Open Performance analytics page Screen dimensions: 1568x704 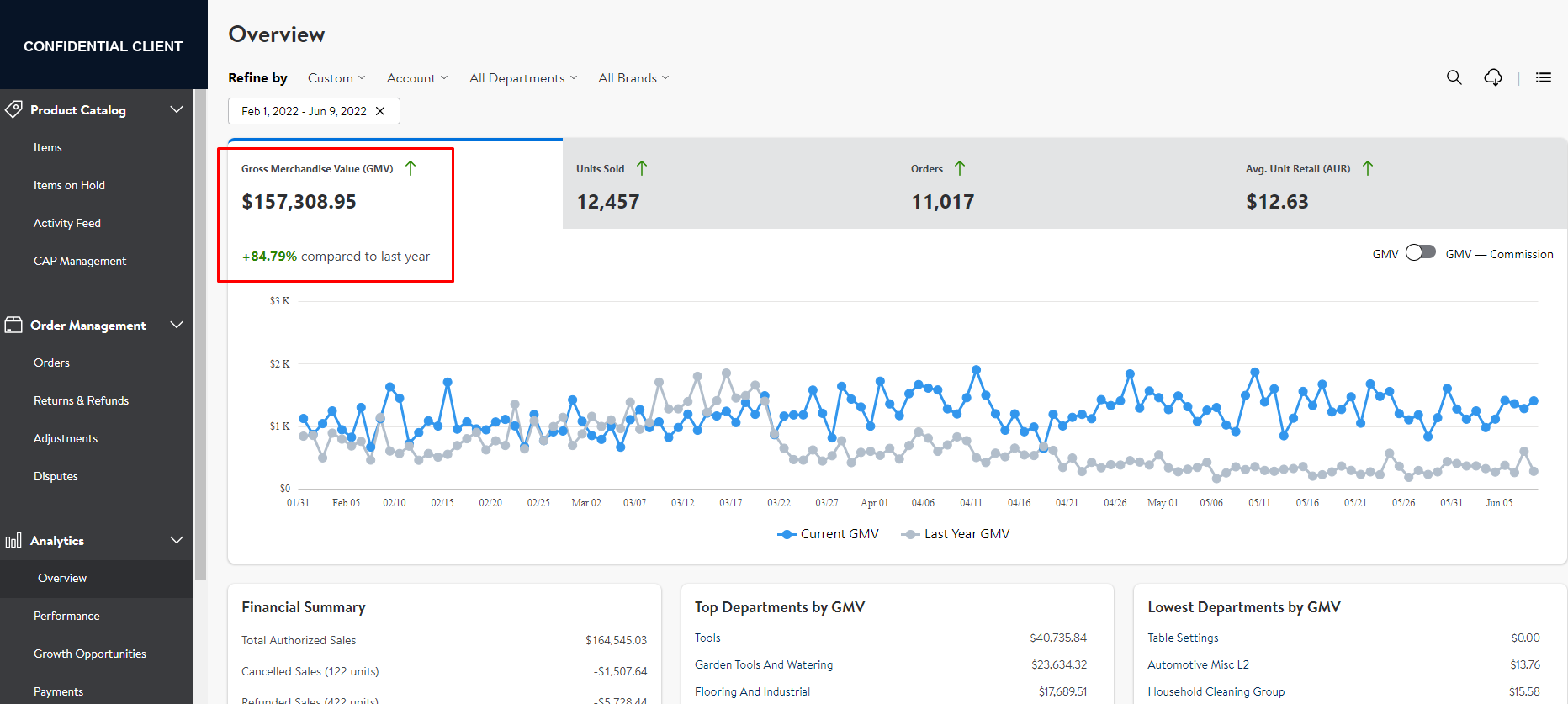[66, 616]
